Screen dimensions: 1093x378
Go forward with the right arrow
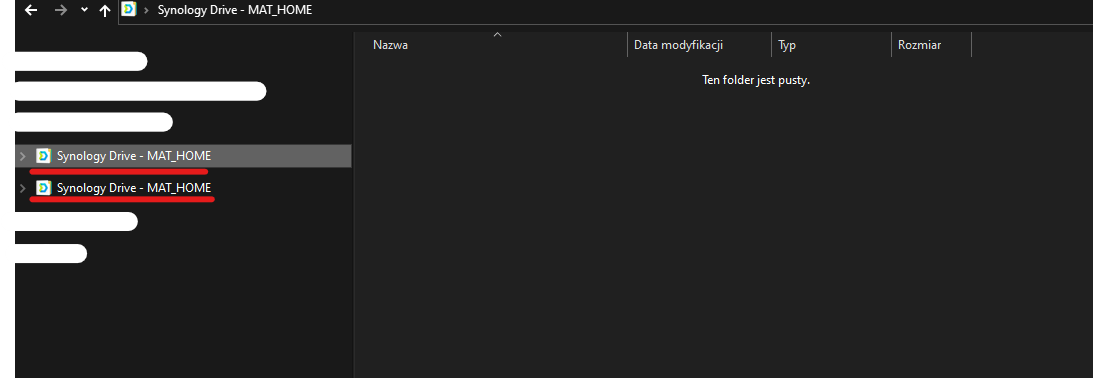[x=61, y=10]
